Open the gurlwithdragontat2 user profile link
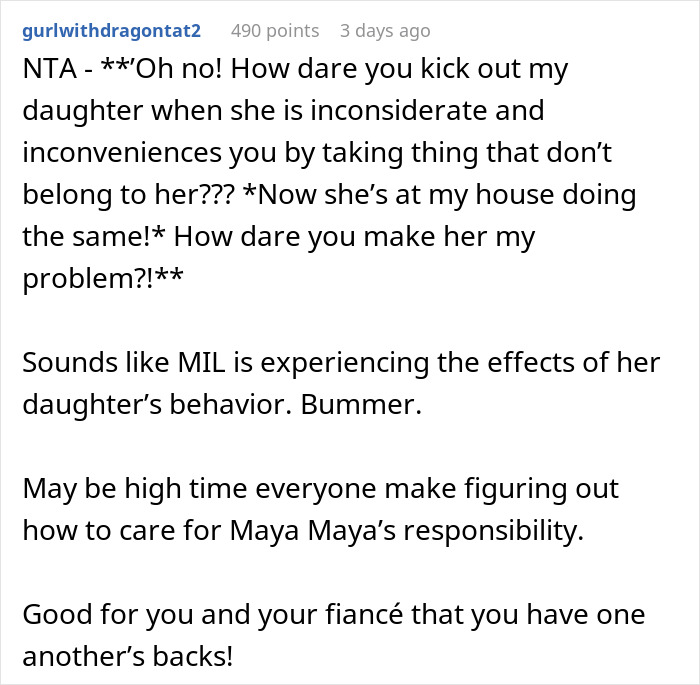Viewport: 700px width, 685px height. click(x=112, y=31)
